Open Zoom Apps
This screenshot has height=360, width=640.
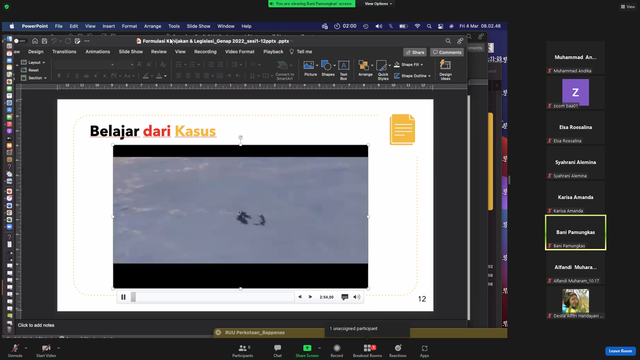click(x=424, y=351)
